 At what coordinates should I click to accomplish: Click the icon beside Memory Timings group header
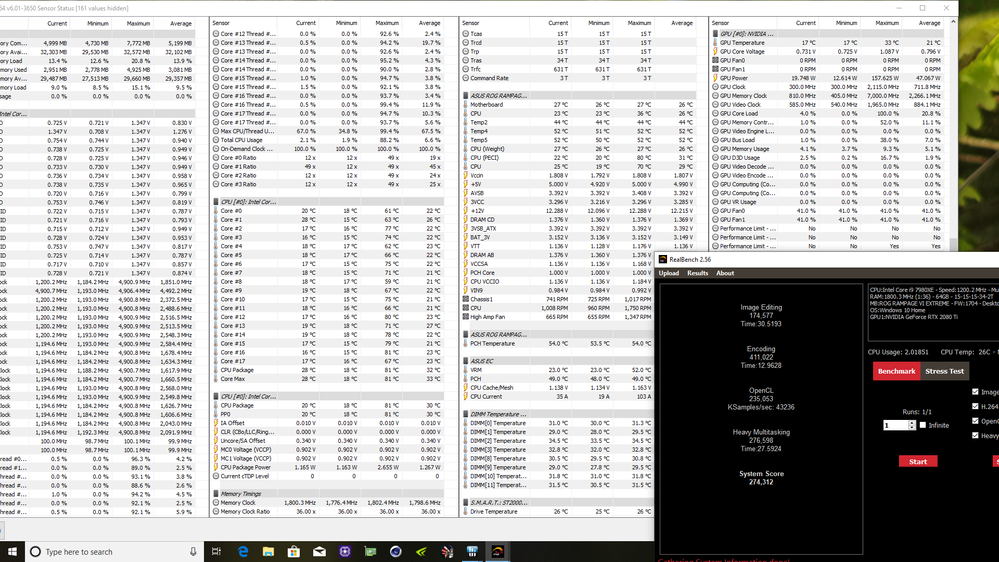[216, 494]
